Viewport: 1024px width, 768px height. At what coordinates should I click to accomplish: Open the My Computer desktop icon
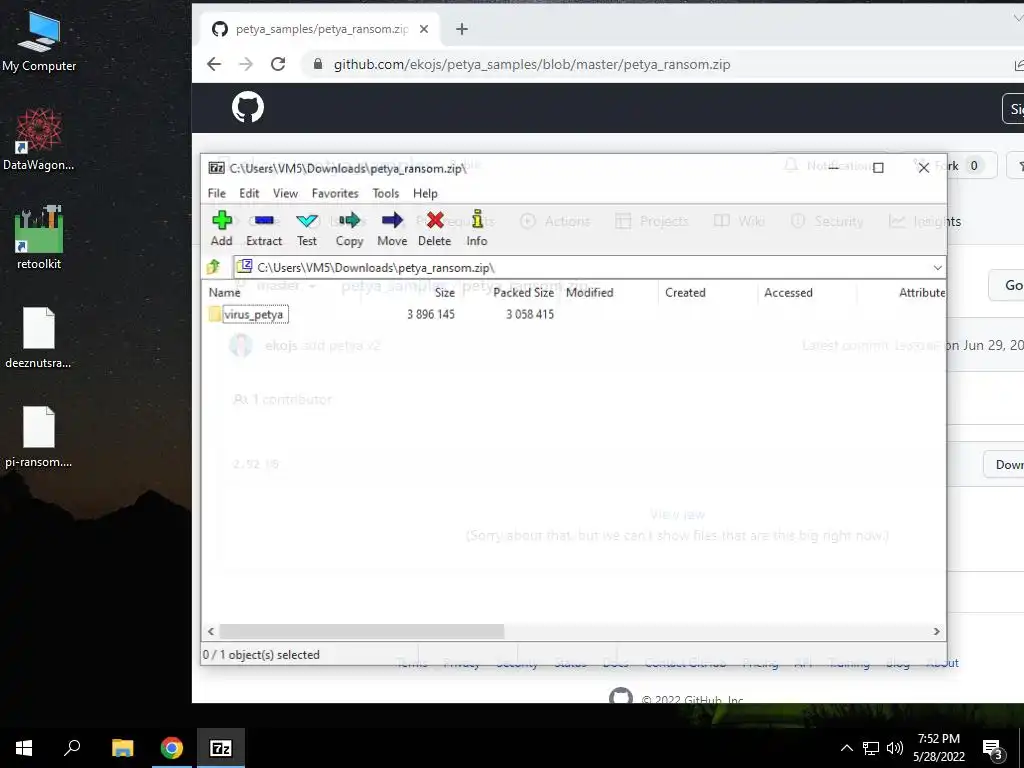39,41
